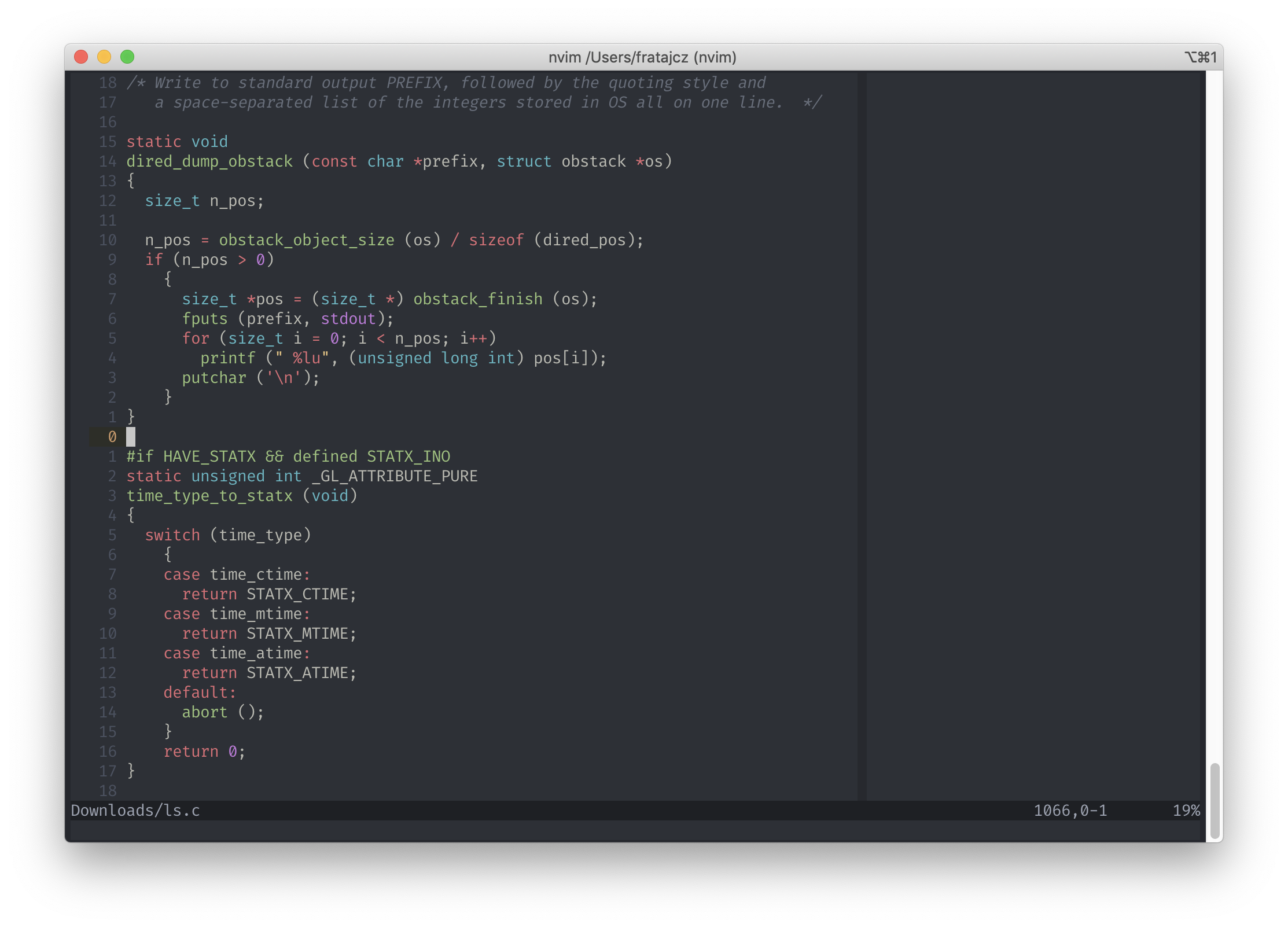
Task: Click the 'case time_atime:' label
Action: (x=237, y=653)
